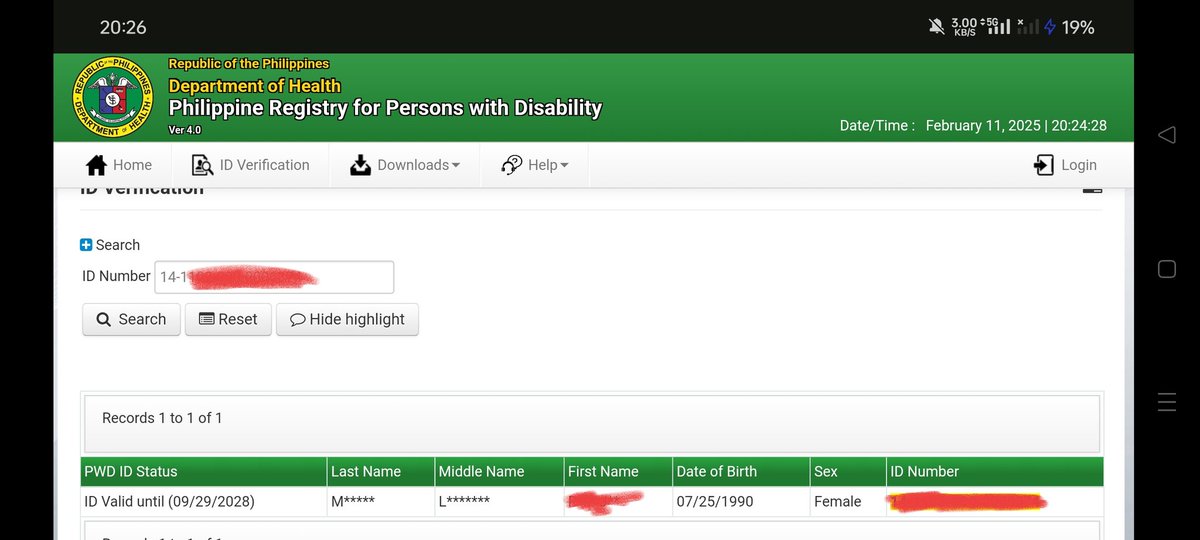
Task: Click the download tray icon beside Downloads
Action: point(360,165)
